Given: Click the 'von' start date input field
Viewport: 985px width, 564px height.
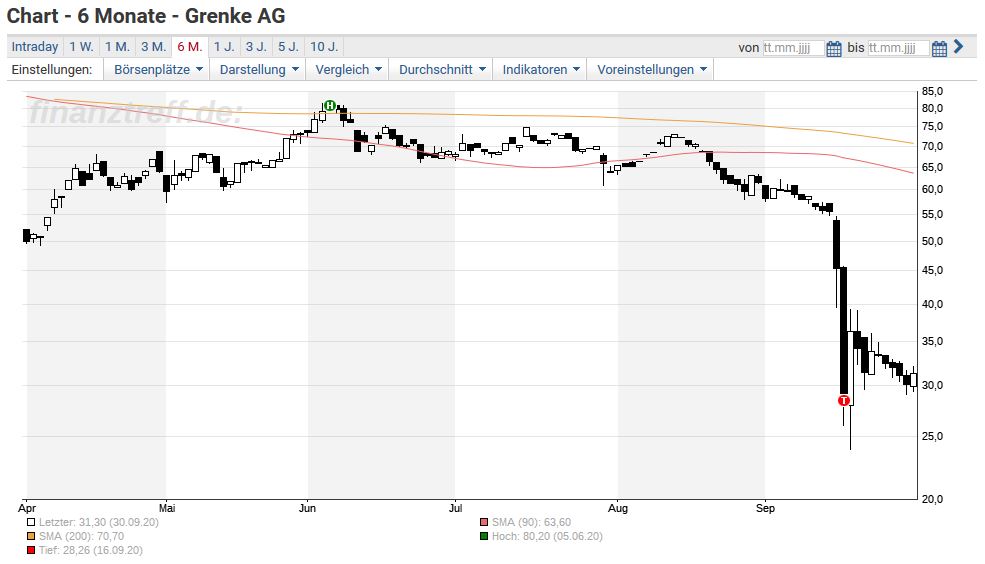Looking at the screenshot, I should tap(793, 48).
